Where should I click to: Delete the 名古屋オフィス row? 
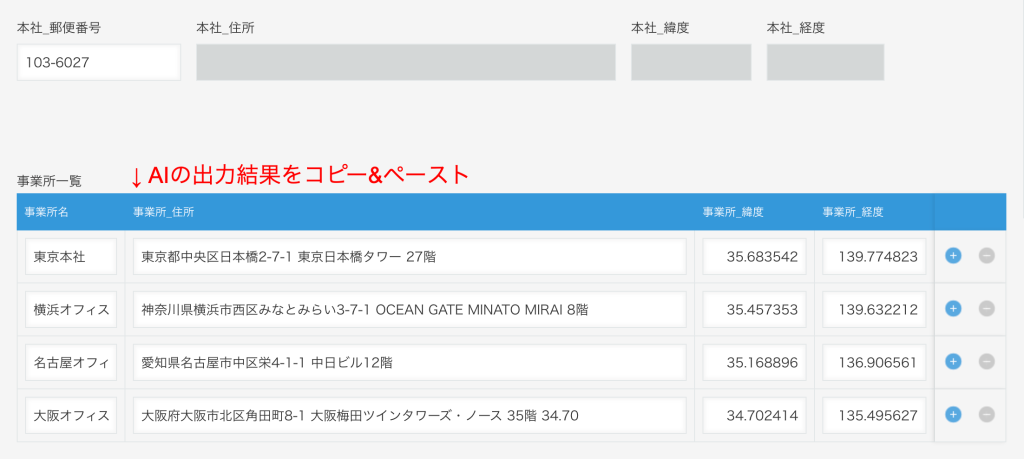[986, 361]
